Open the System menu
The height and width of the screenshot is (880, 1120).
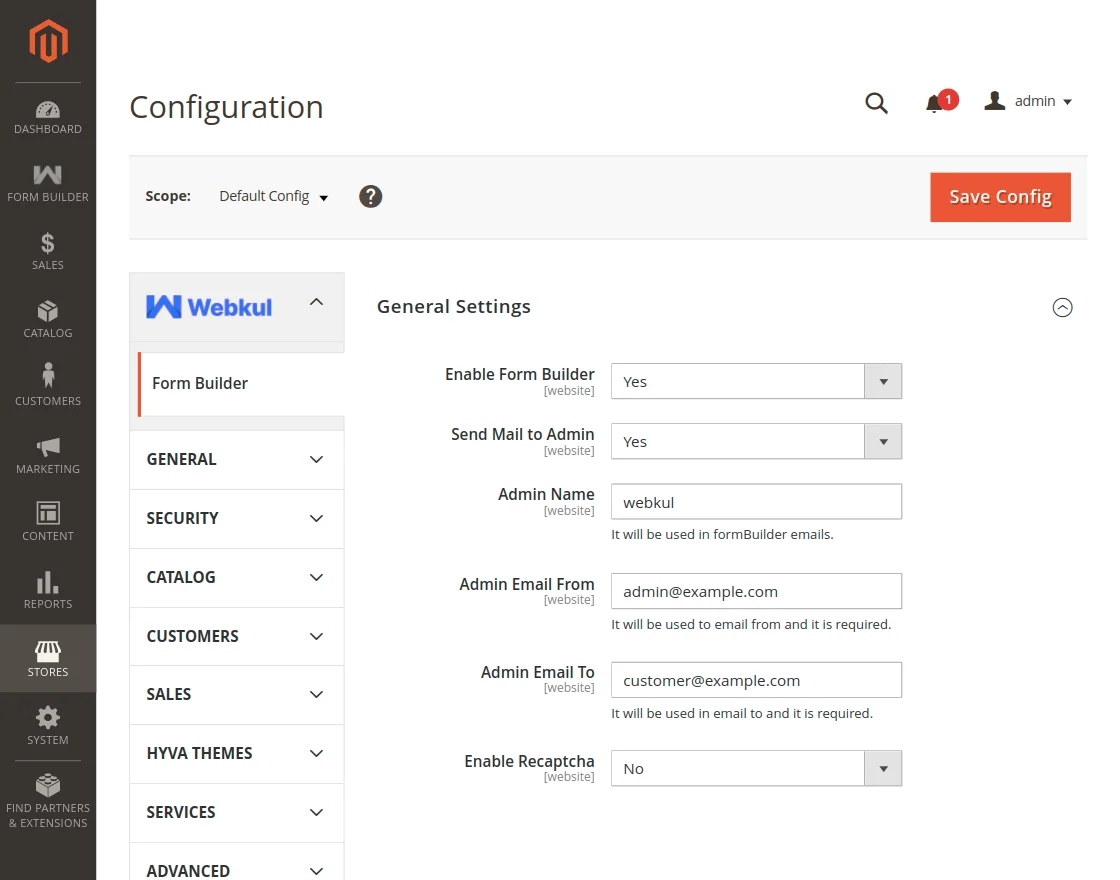(48, 726)
